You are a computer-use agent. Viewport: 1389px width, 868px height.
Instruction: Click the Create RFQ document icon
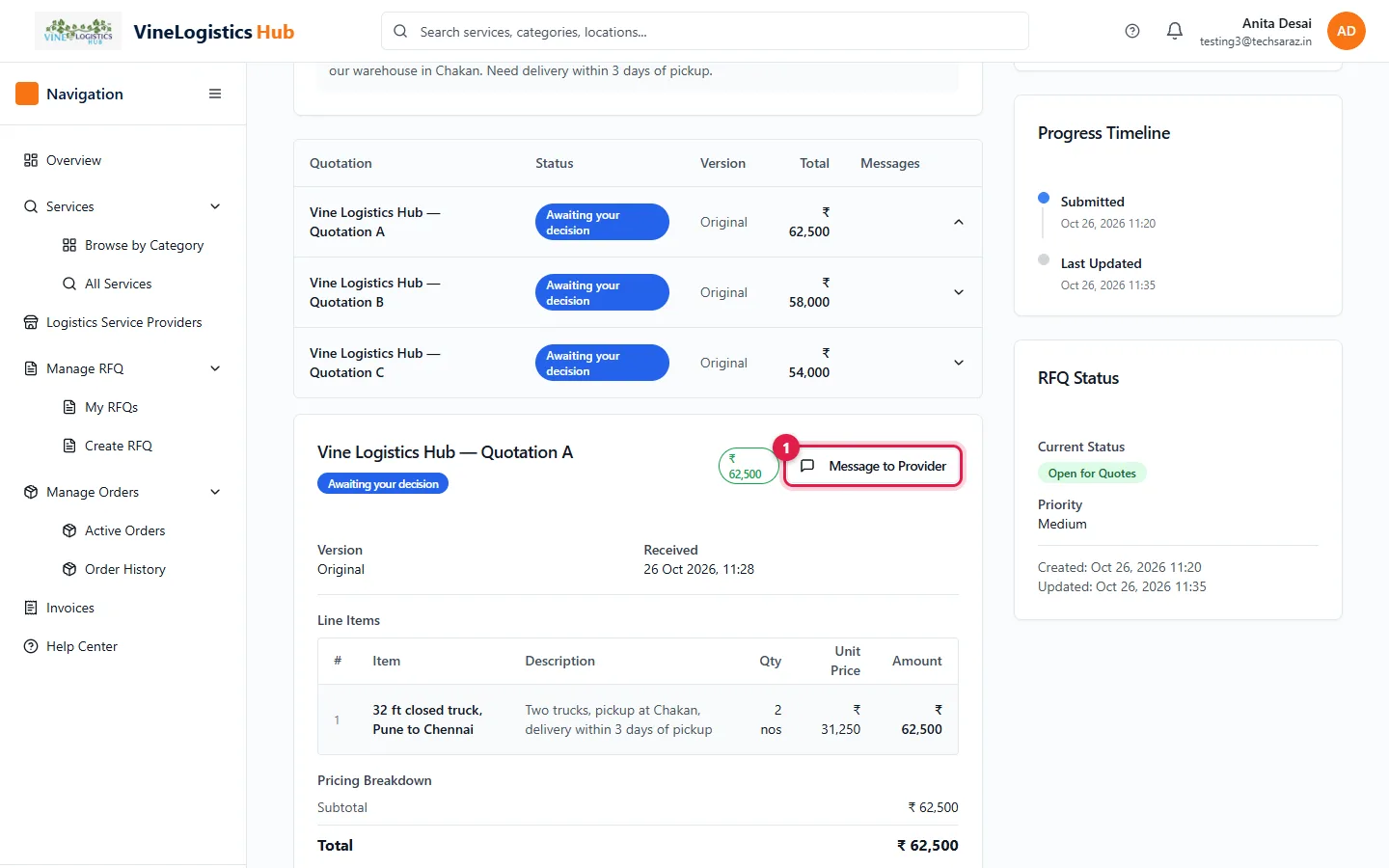(x=69, y=446)
